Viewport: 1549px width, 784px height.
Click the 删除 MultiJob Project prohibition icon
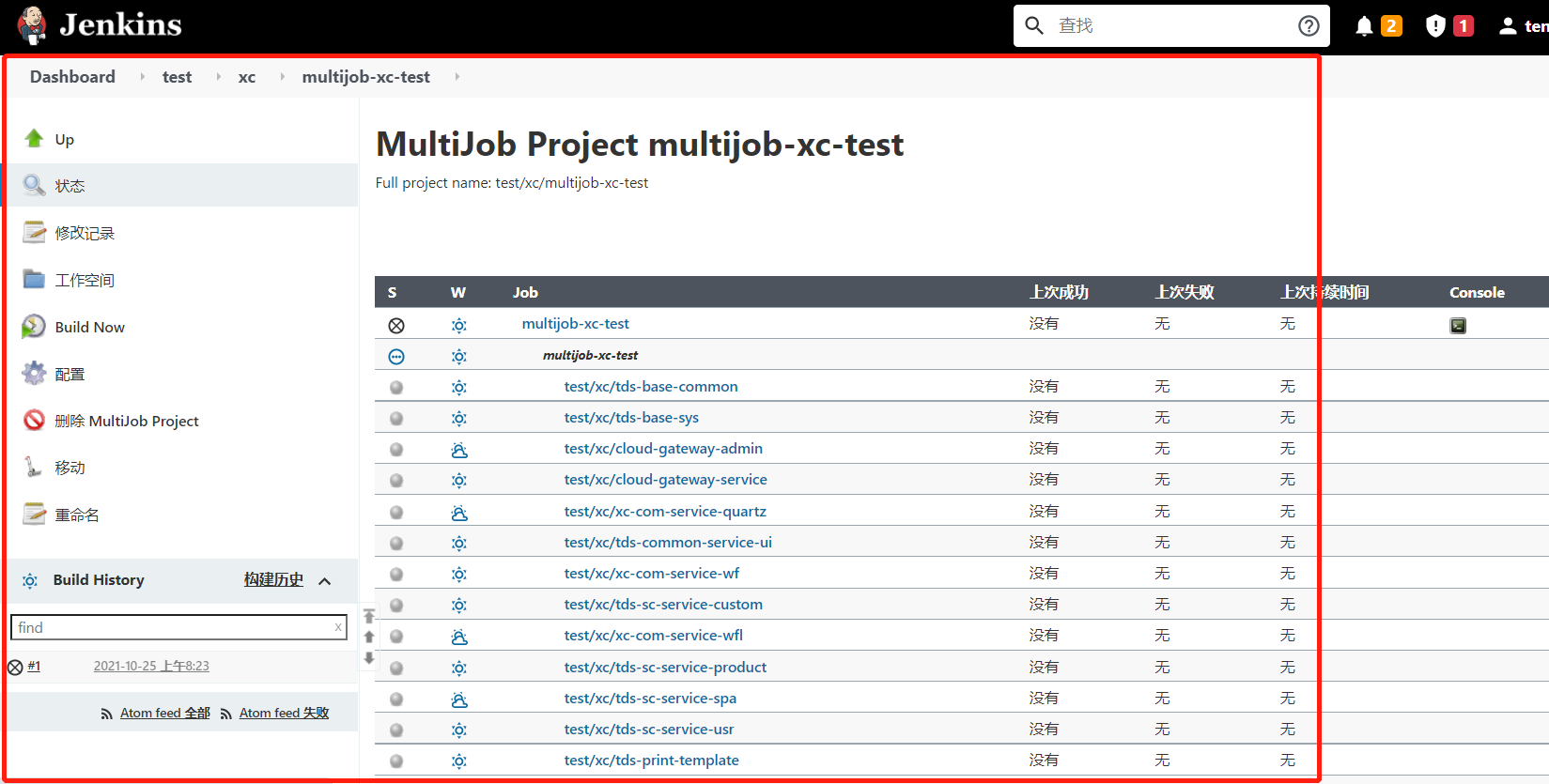click(x=34, y=421)
